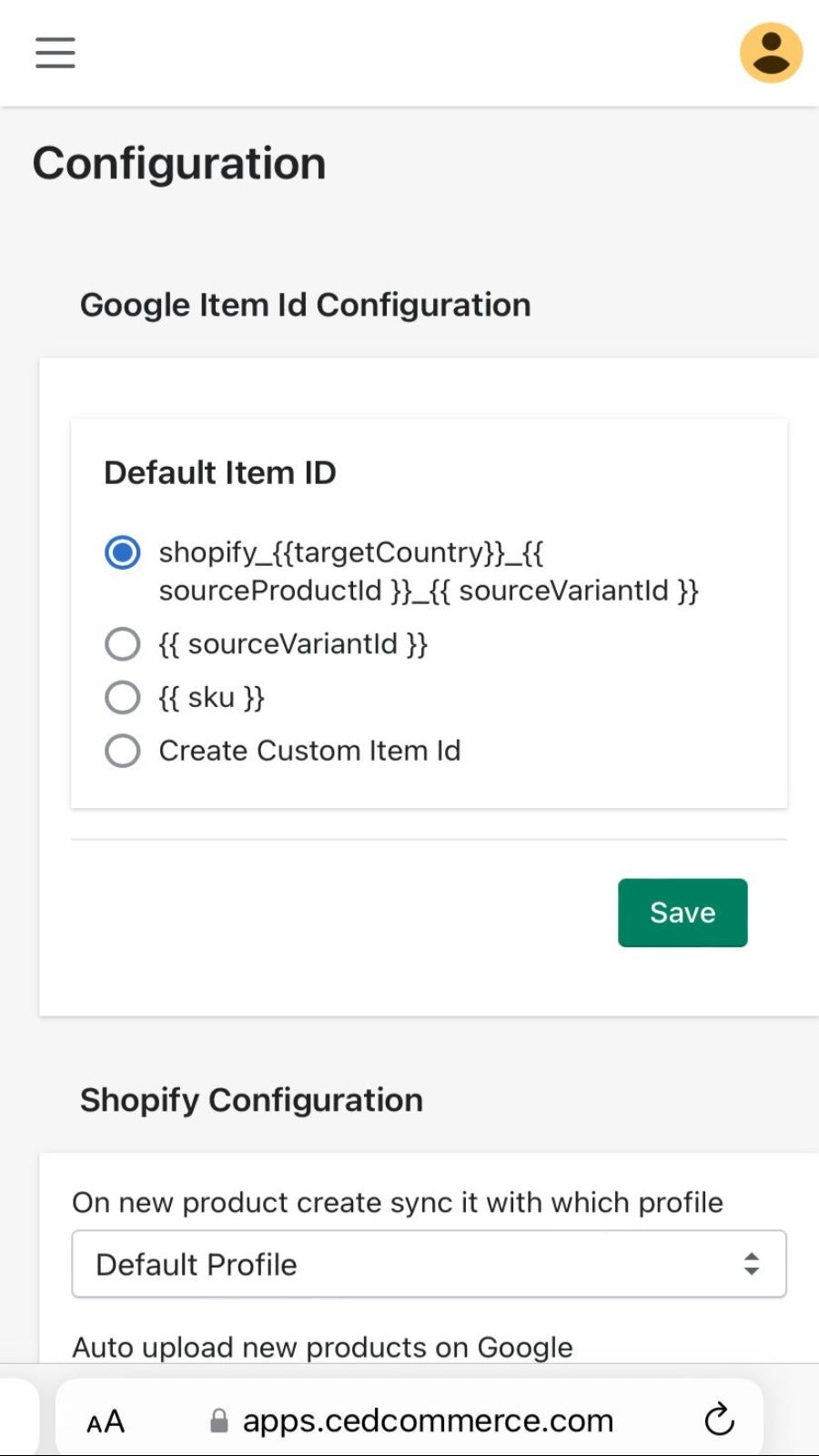Open the user account avatar

coord(771,53)
